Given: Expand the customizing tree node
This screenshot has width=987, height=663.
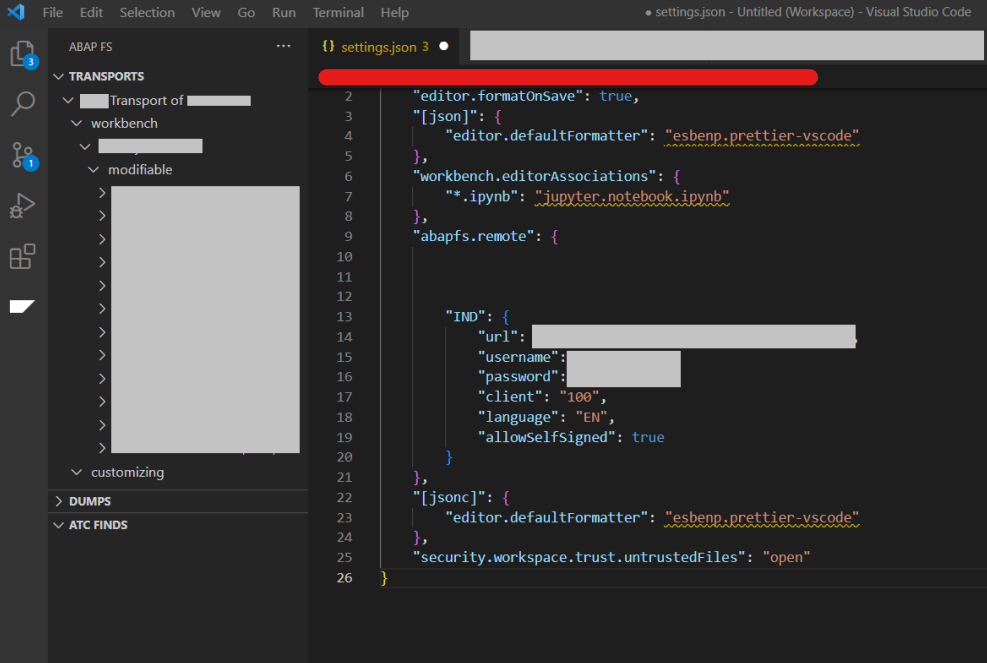Looking at the screenshot, I should point(127,472).
